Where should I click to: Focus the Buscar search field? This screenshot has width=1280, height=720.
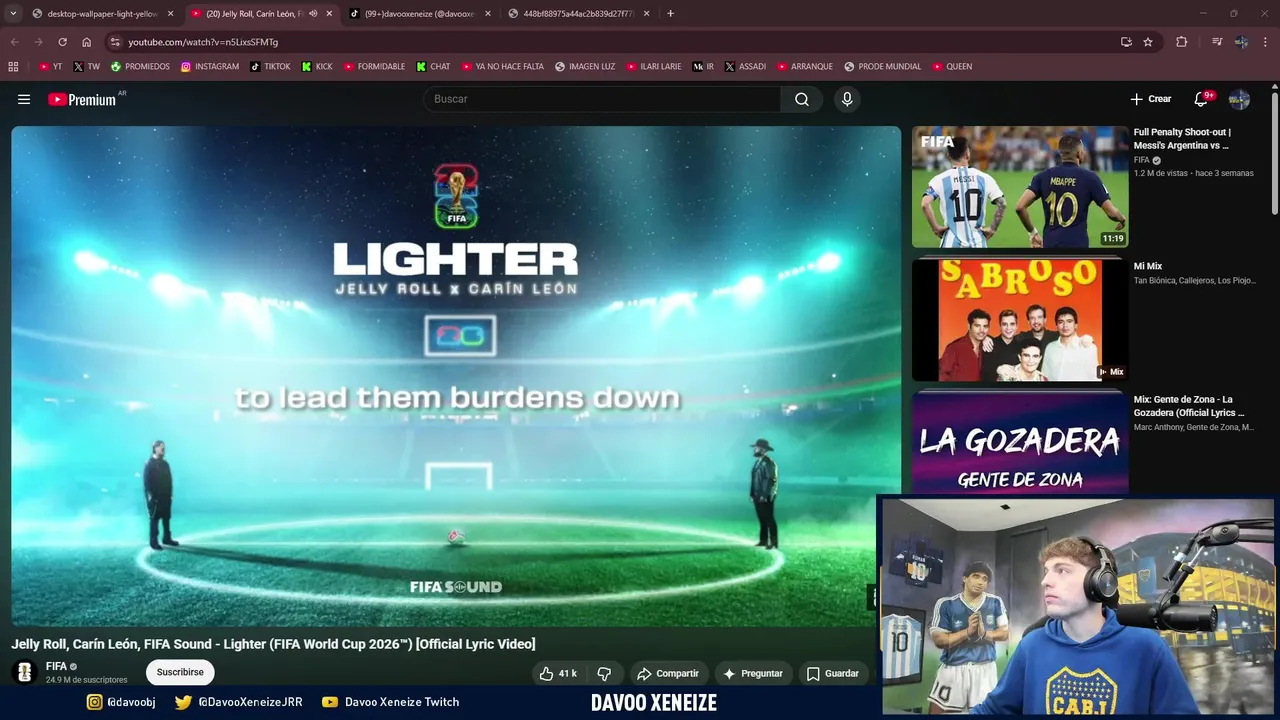click(x=602, y=99)
